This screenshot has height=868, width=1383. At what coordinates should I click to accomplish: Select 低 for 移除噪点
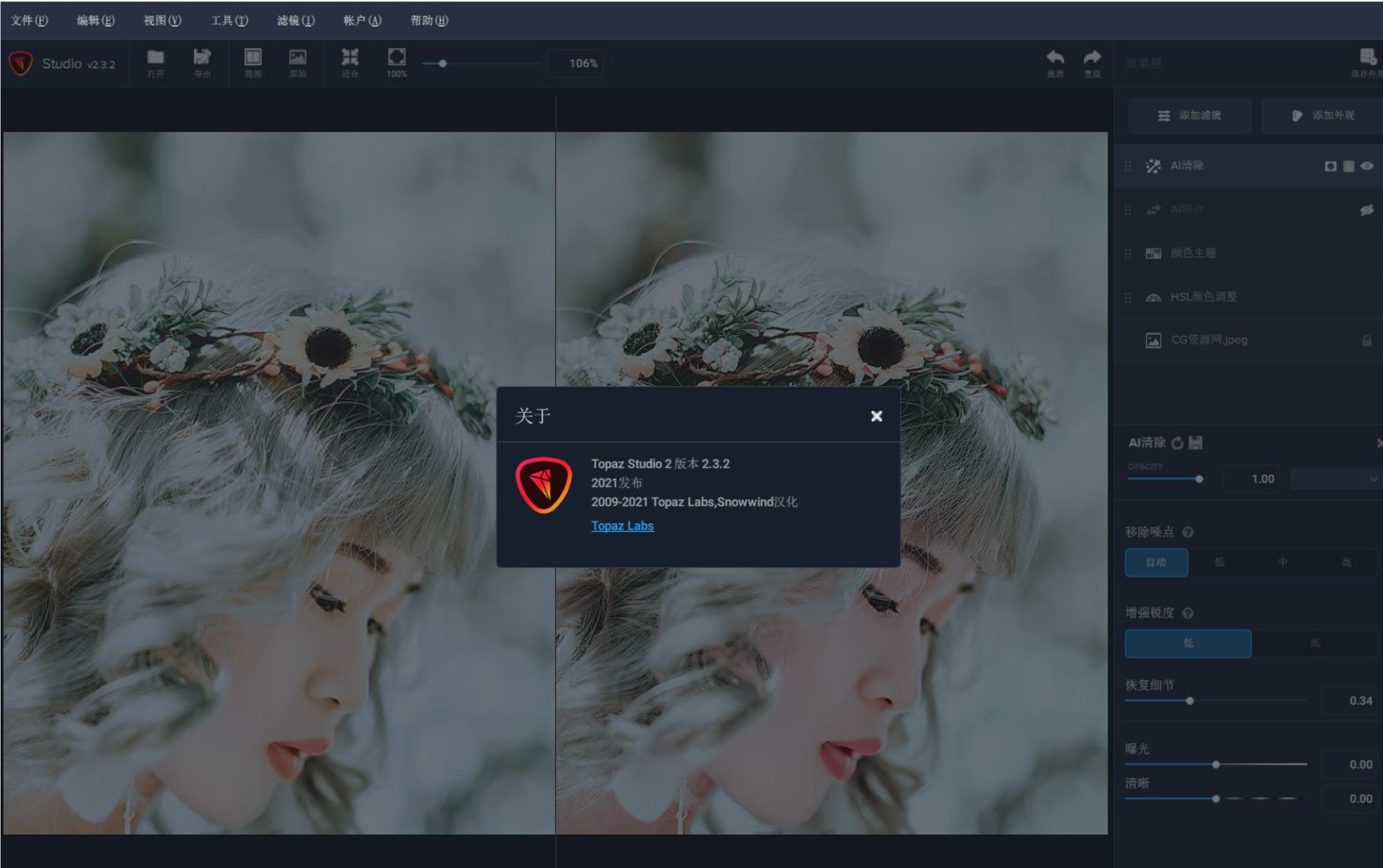pos(1219,563)
